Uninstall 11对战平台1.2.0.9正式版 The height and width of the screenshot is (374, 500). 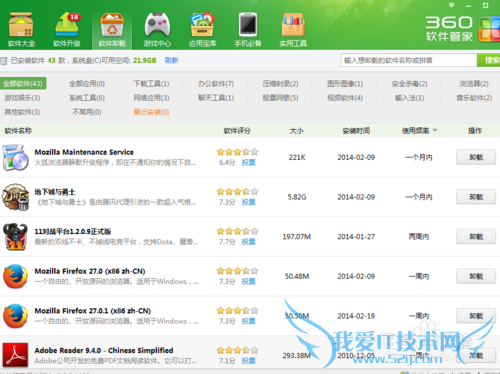point(476,236)
